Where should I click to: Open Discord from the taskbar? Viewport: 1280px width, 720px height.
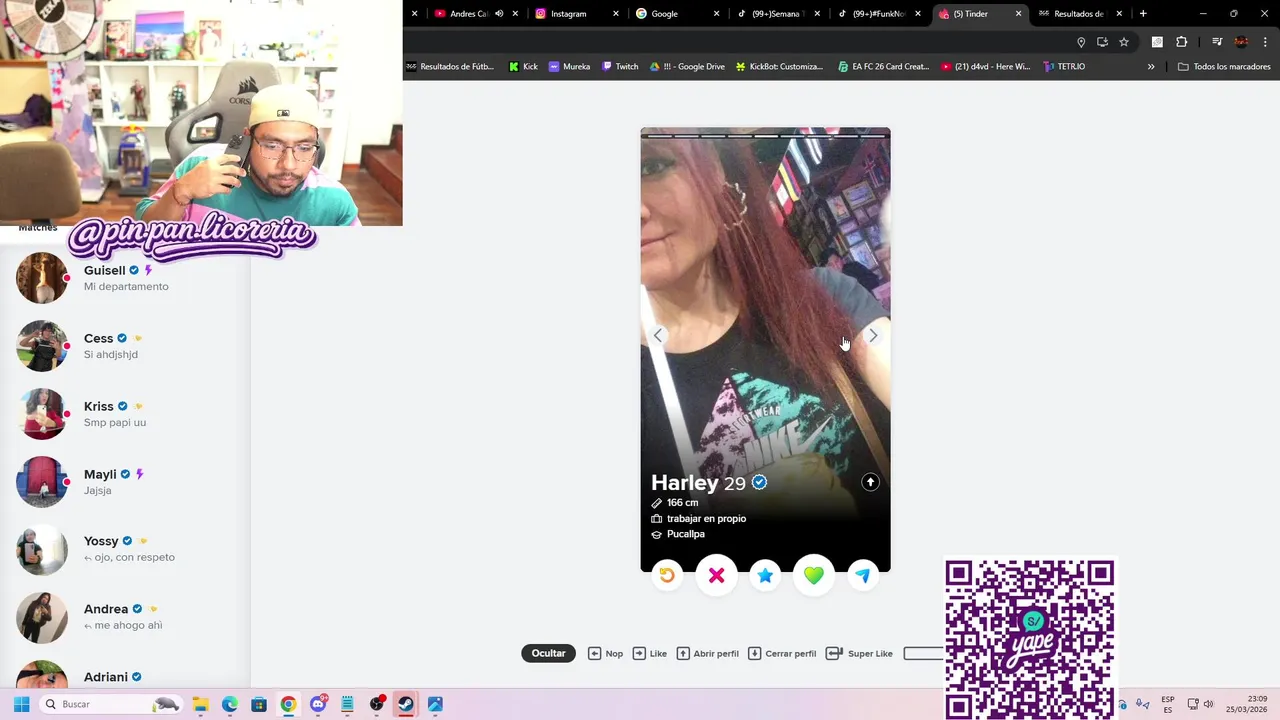pyautogui.click(x=318, y=704)
